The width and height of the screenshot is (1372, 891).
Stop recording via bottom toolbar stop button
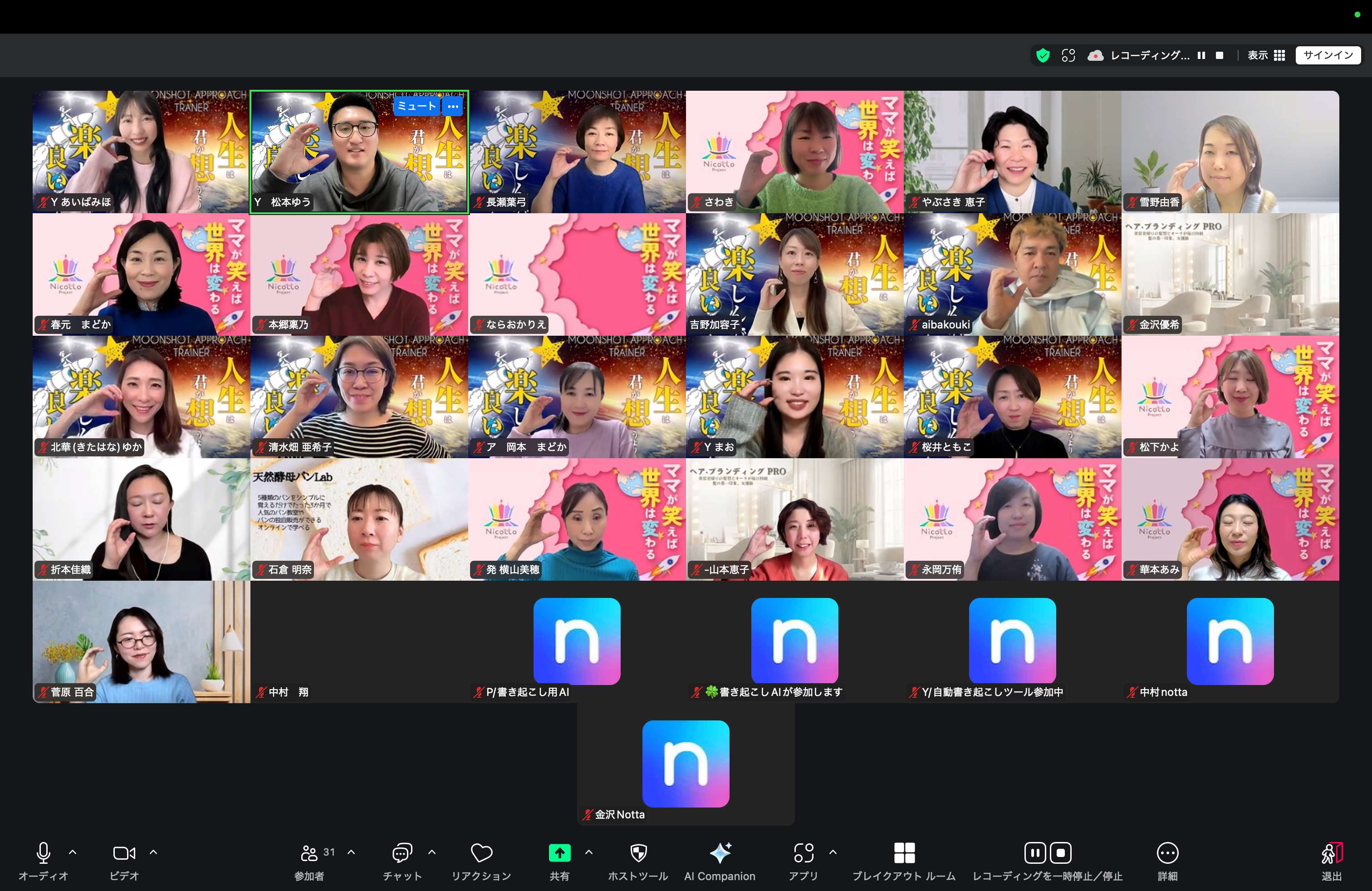pyautogui.click(x=1060, y=853)
